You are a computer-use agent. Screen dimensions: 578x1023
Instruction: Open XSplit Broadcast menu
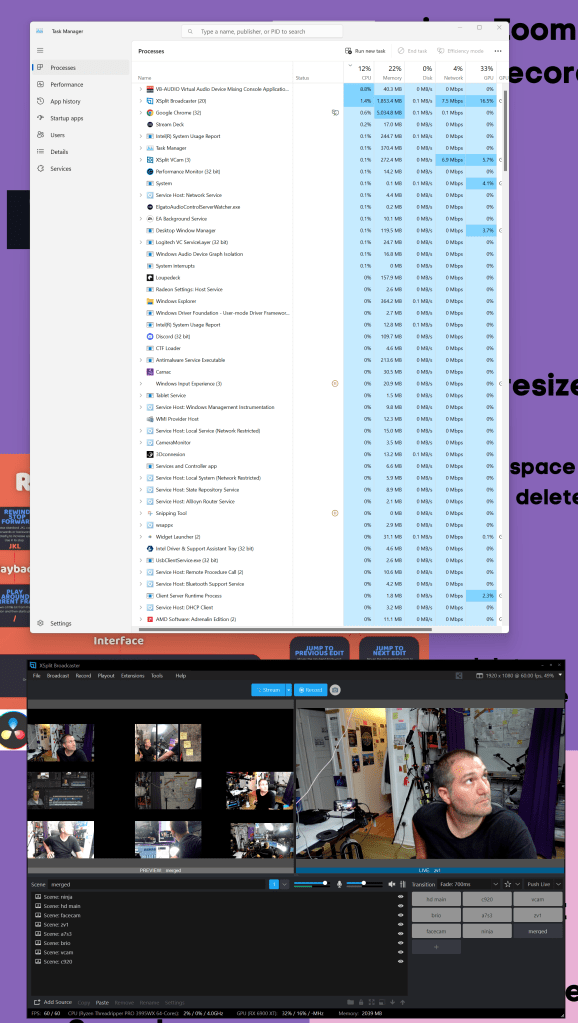(x=58, y=676)
